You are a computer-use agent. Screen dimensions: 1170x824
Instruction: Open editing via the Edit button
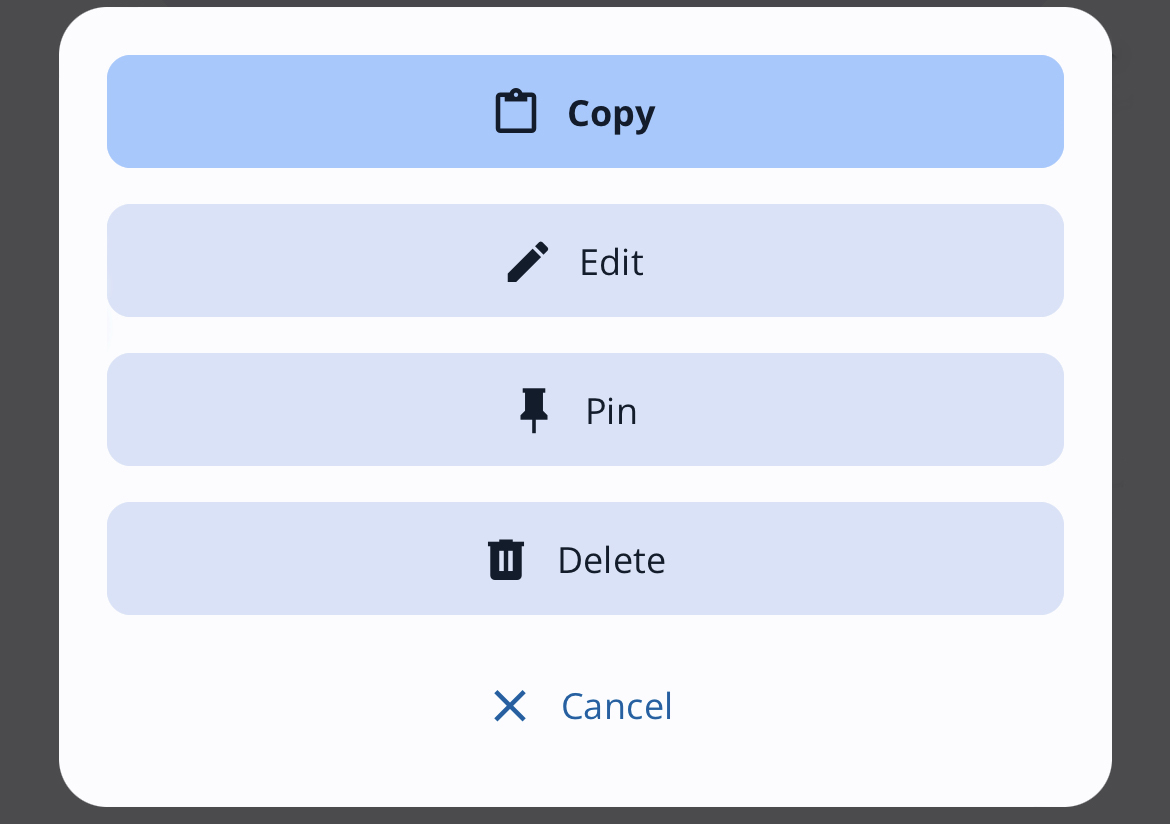tap(585, 260)
